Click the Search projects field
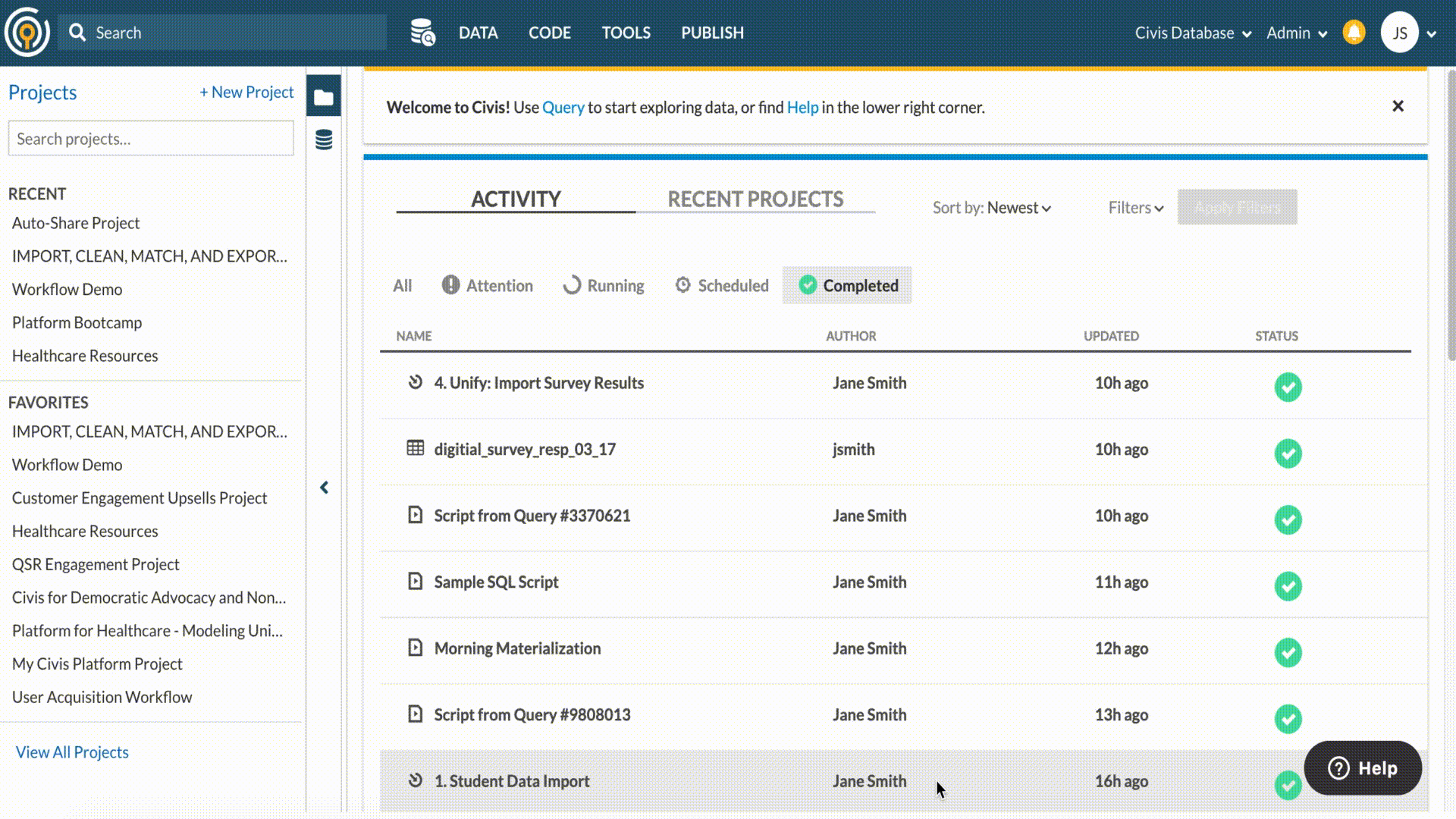The image size is (1456, 819). pos(151,139)
